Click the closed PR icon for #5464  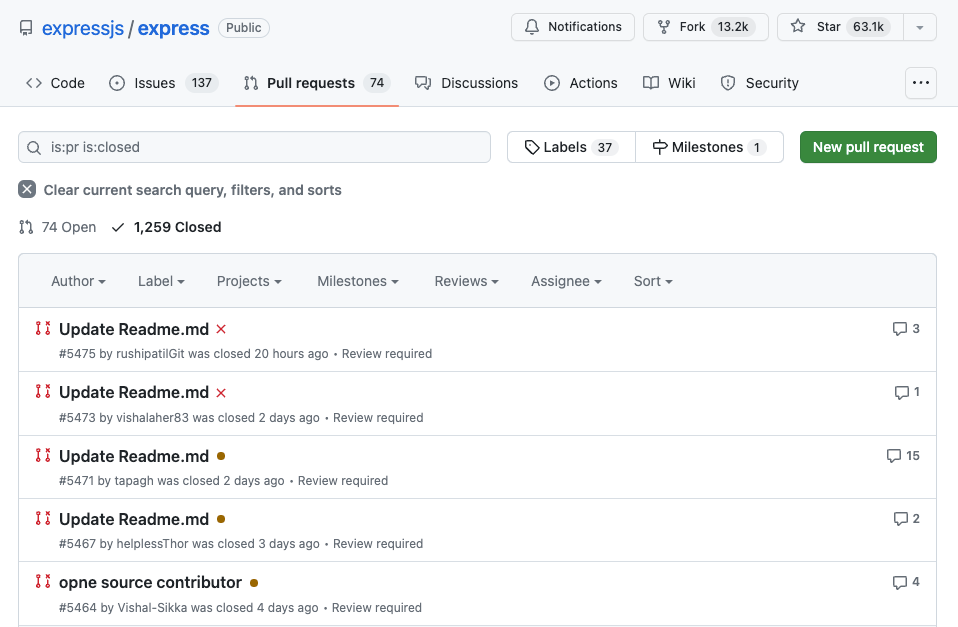point(43,582)
